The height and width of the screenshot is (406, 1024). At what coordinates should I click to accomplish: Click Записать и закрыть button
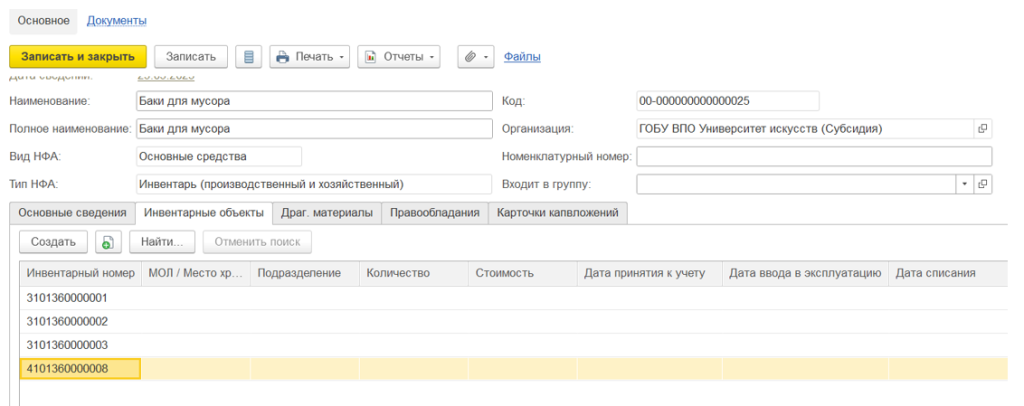click(x=78, y=57)
